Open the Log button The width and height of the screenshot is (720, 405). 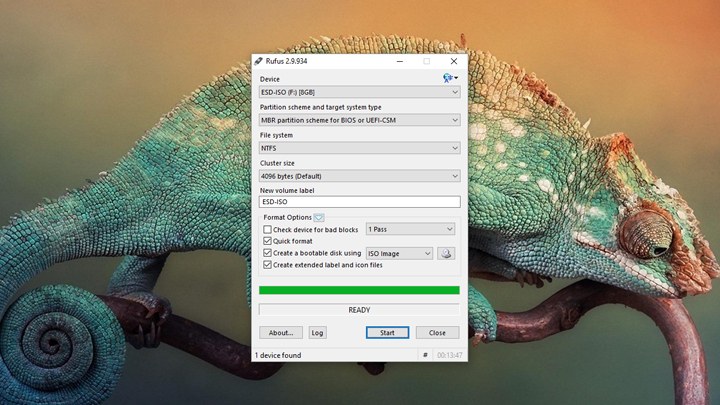(317, 332)
